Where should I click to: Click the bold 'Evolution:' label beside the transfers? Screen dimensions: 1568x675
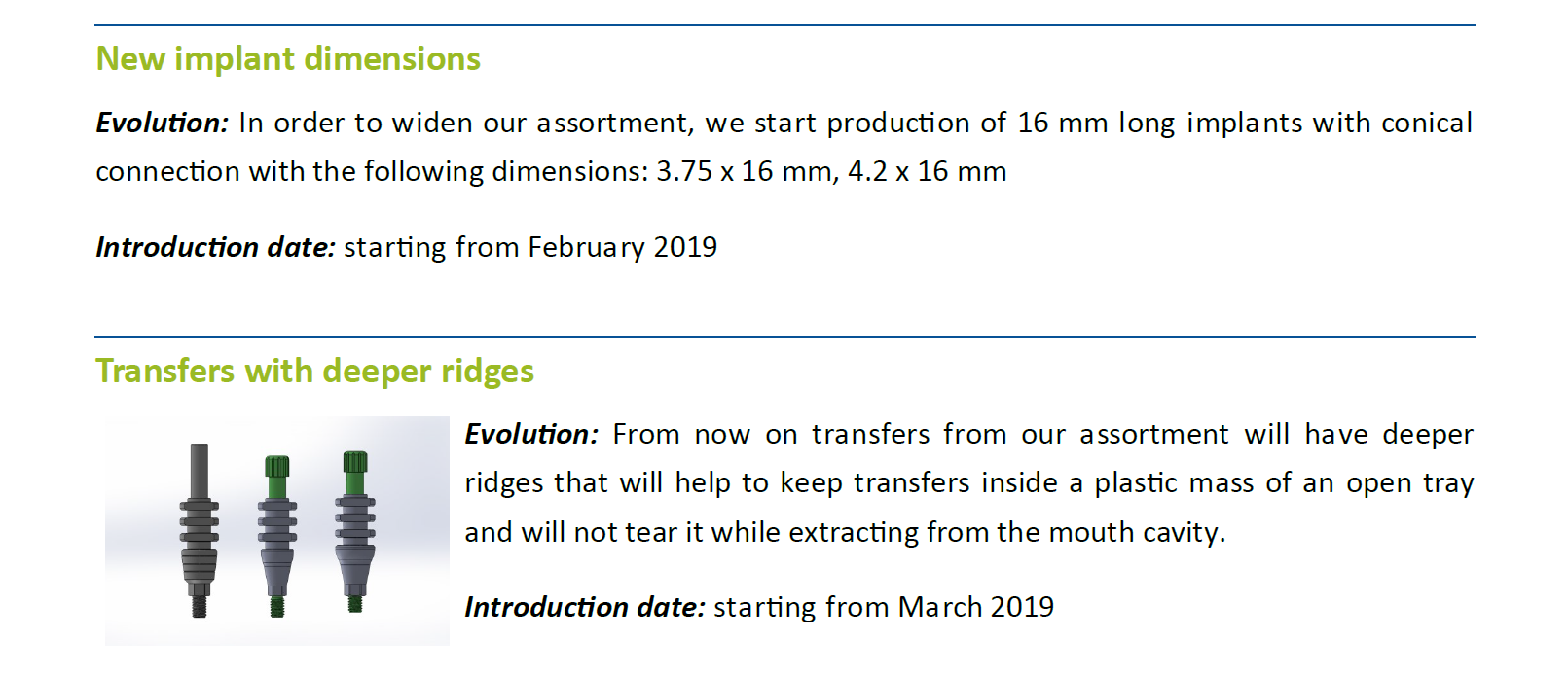click(x=531, y=435)
